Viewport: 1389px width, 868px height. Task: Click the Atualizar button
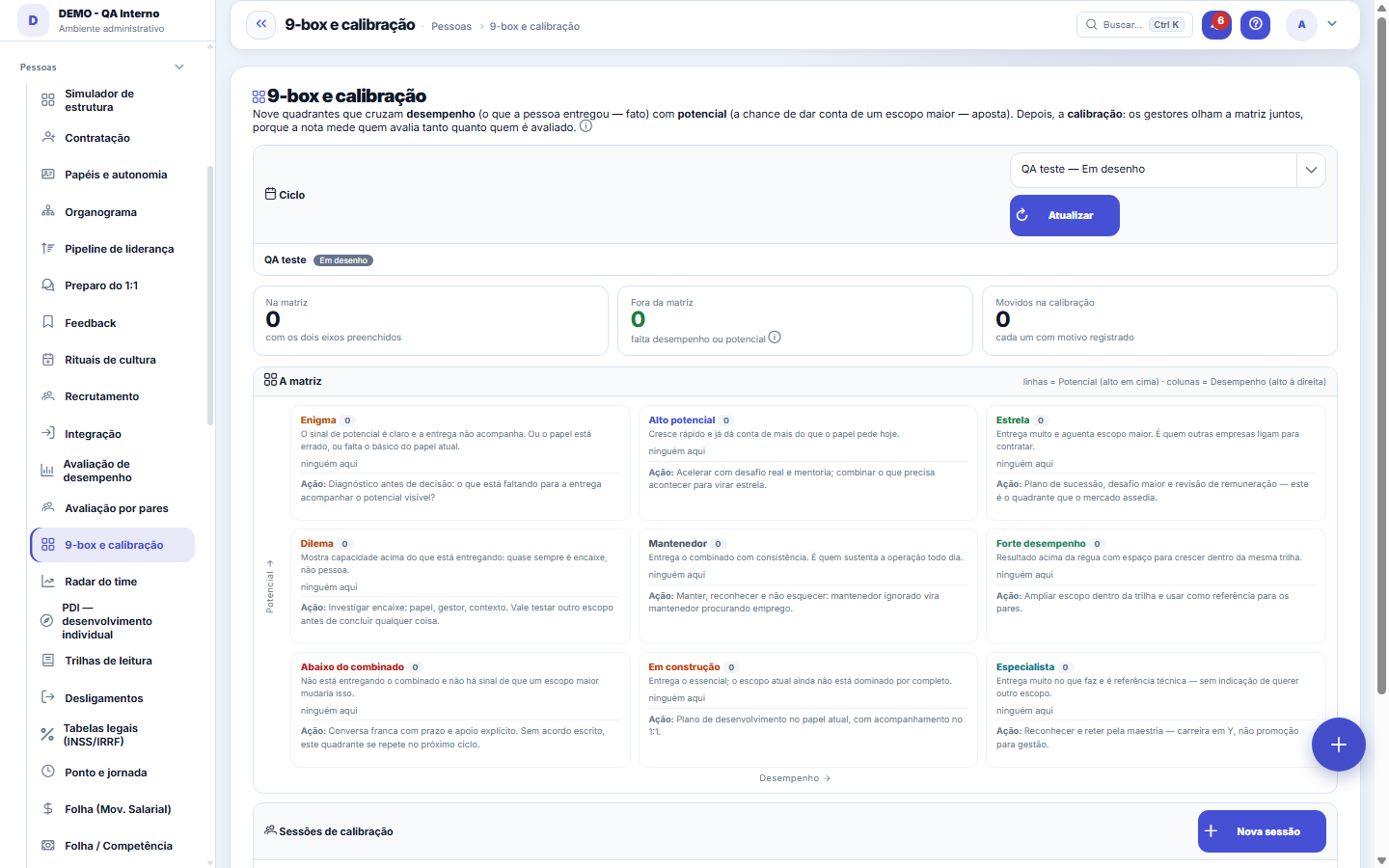coord(1065,215)
